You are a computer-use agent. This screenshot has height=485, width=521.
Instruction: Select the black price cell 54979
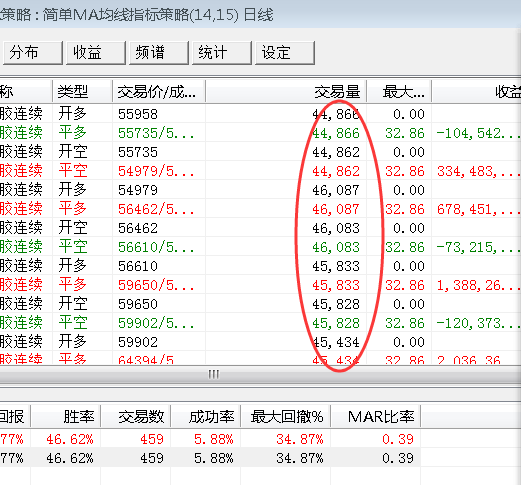coord(137,190)
